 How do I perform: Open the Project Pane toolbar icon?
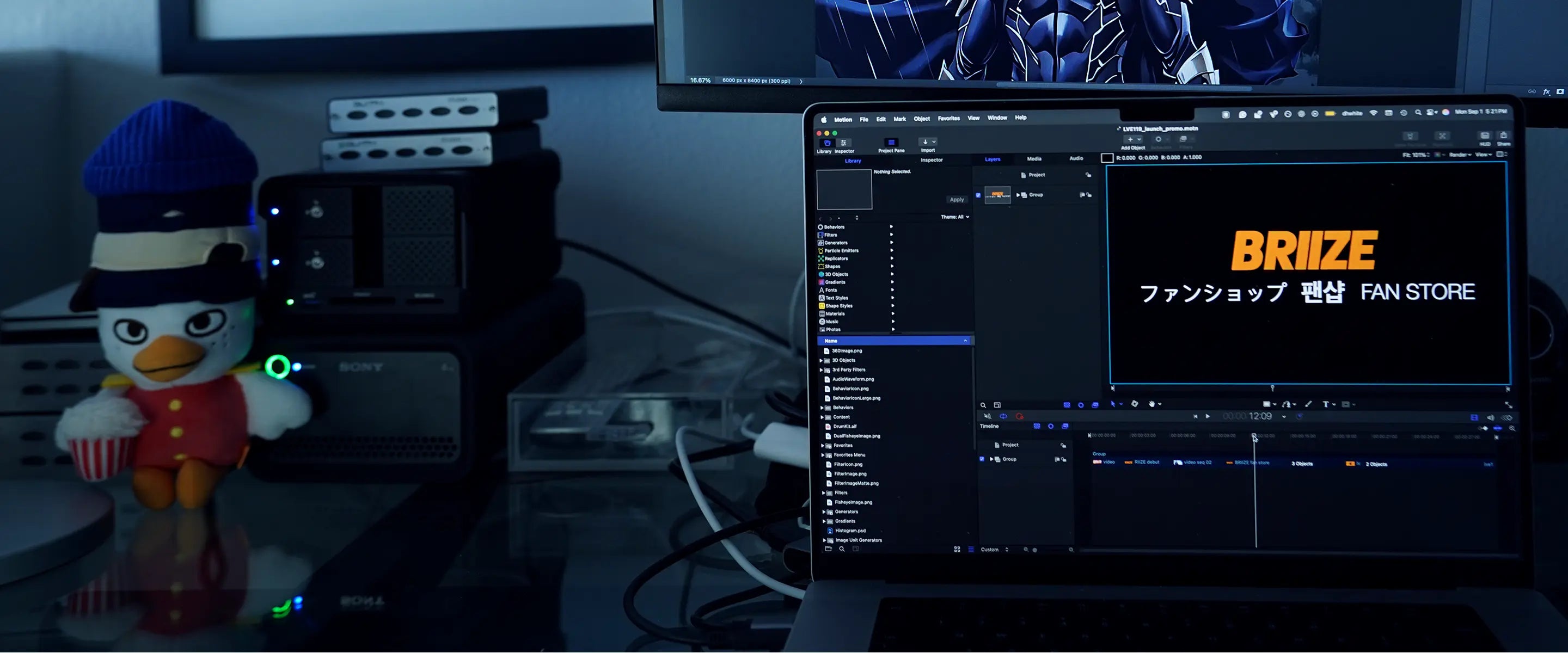pos(891,143)
